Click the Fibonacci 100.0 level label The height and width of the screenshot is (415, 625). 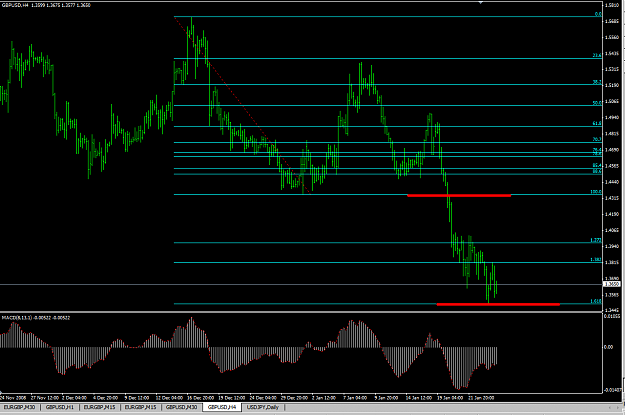click(596, 192)
